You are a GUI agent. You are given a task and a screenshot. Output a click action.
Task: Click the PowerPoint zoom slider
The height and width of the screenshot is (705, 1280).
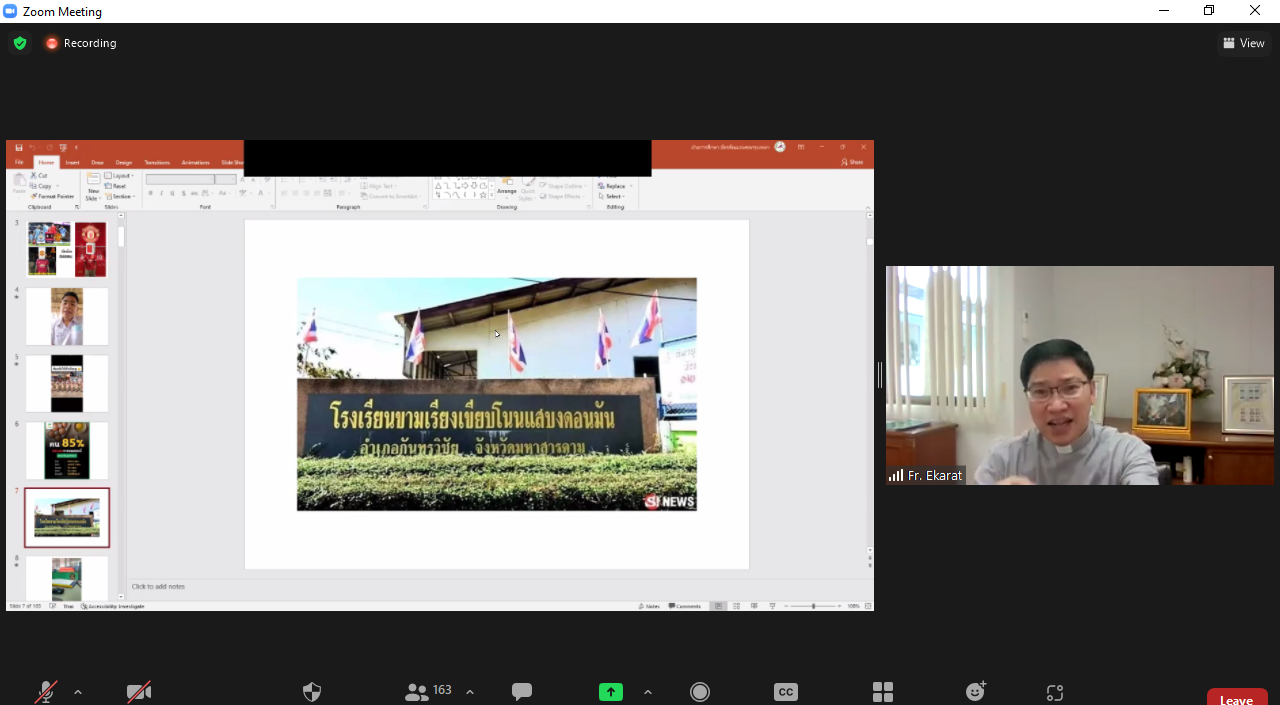click(x=813, y=606)
